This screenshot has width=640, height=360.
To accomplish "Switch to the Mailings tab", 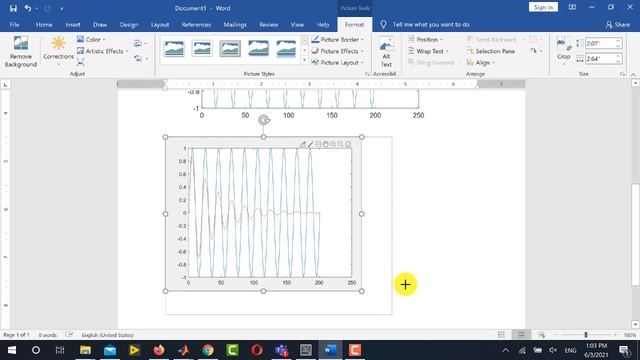I will tap(235, 24).
